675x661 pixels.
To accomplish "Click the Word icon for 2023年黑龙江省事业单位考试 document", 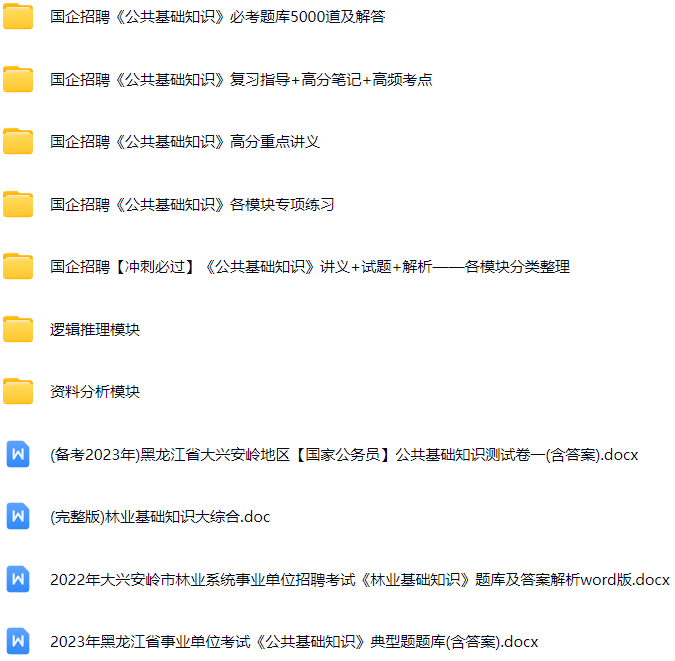I will pos(18,641).
